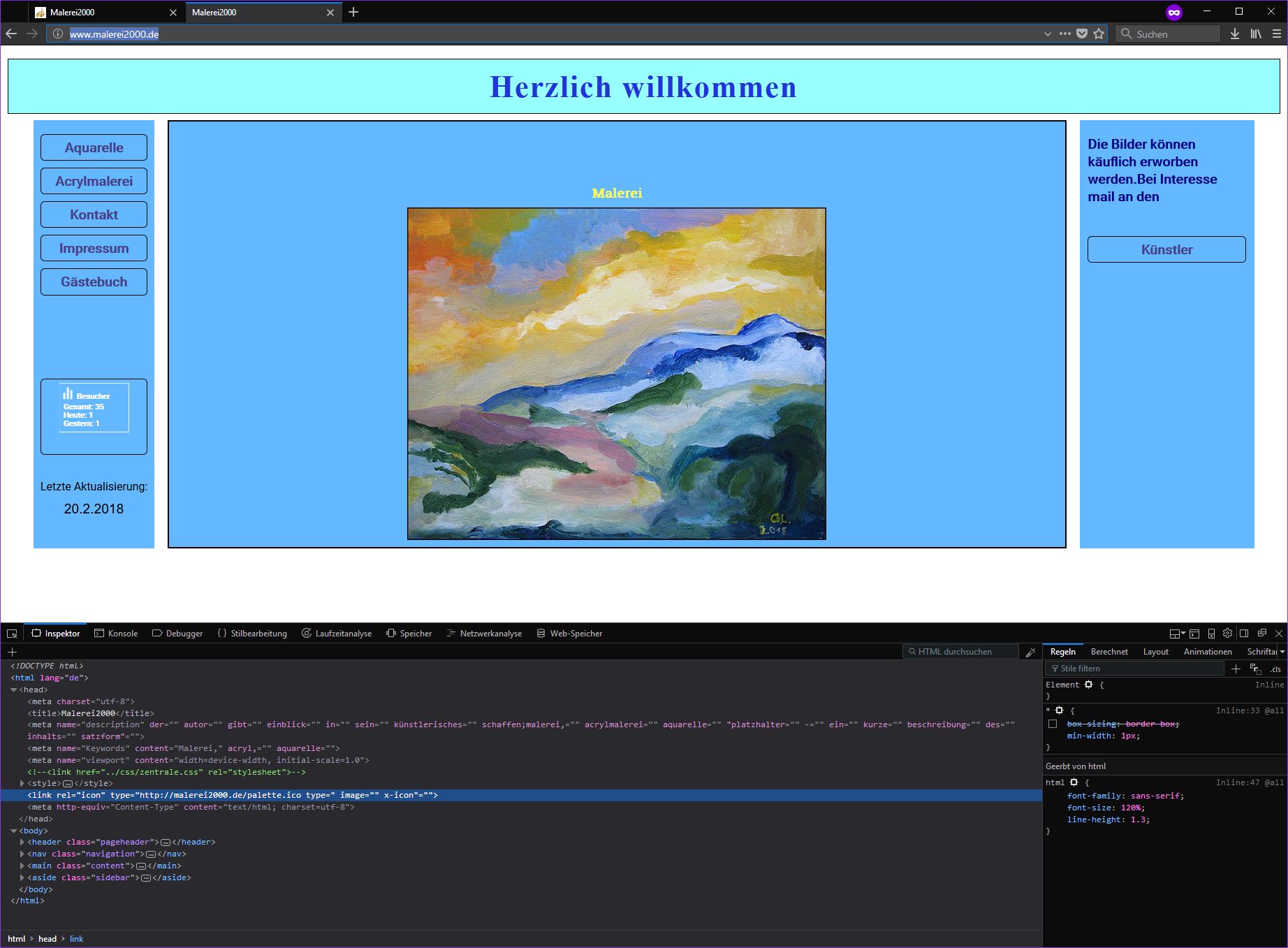Focus the Suchen search box
The image size is (1288, 948).
(1168, 34)
